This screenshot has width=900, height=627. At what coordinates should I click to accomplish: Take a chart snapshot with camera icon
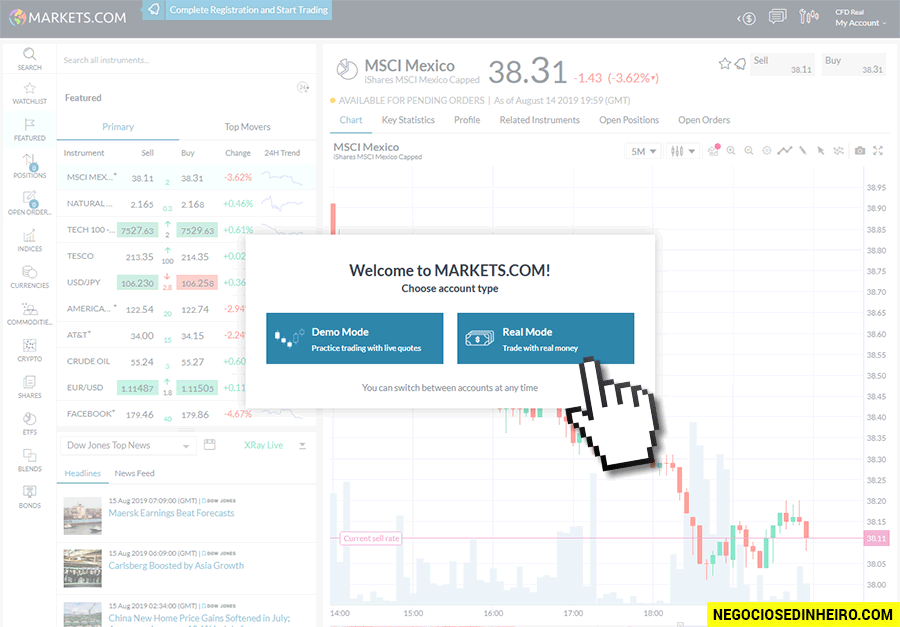(859, 150)
